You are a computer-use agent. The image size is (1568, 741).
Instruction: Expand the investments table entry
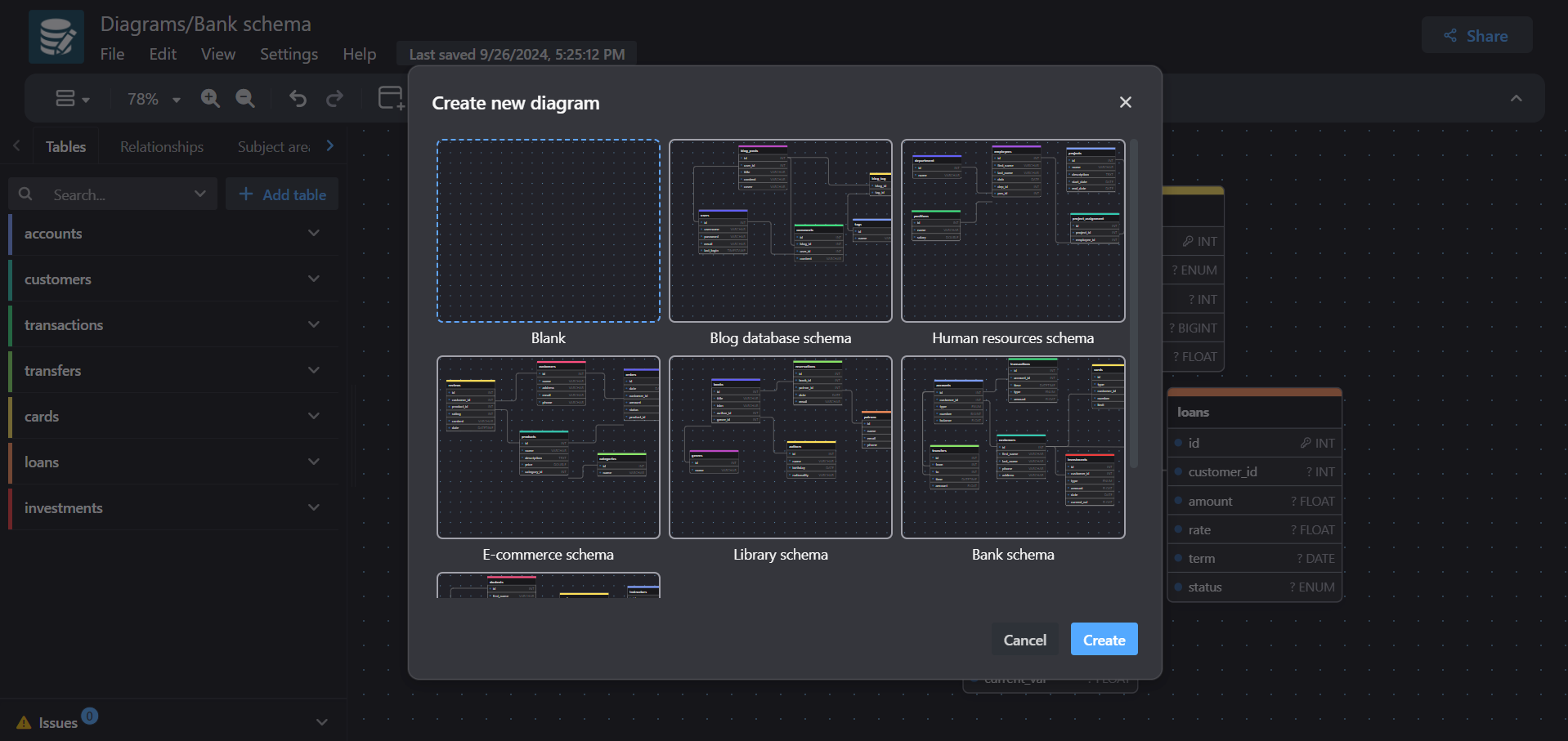pyautogui.click(x=314, y=507)
